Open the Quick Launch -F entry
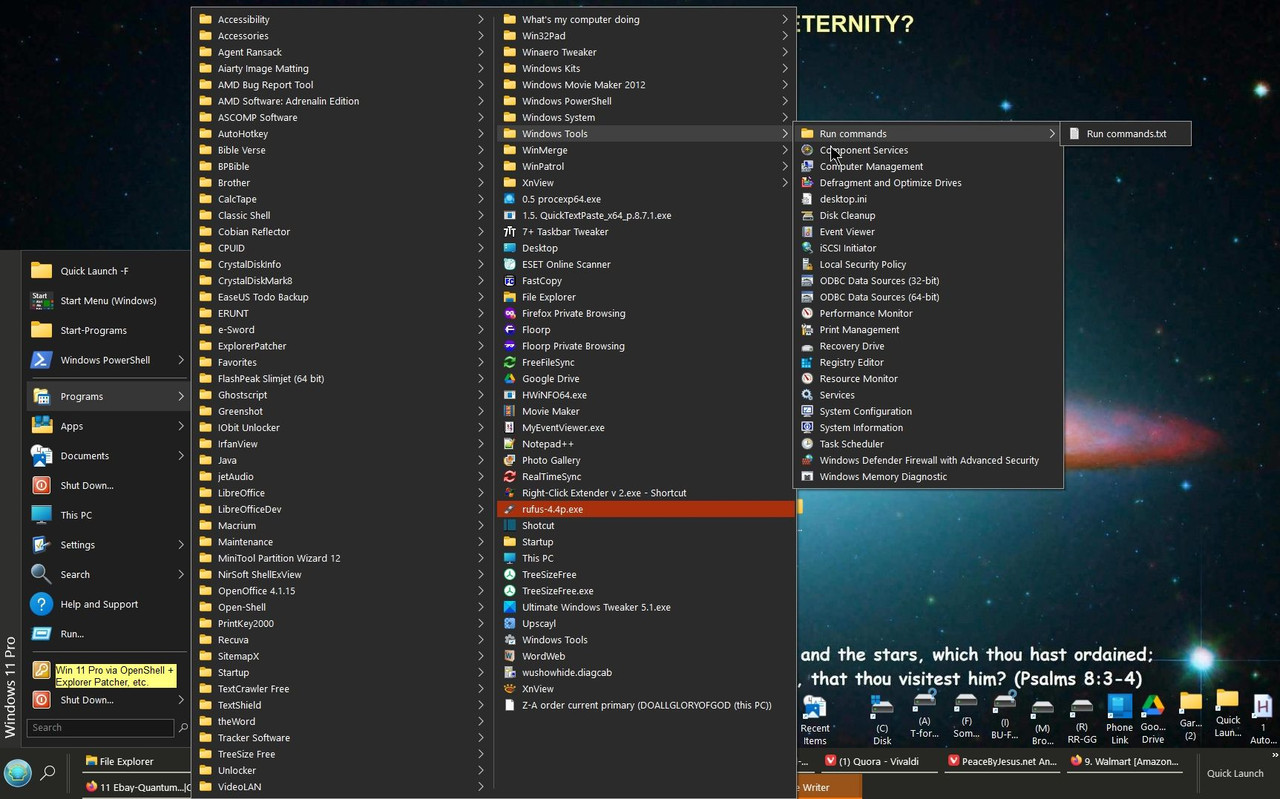 pos(108,271)
